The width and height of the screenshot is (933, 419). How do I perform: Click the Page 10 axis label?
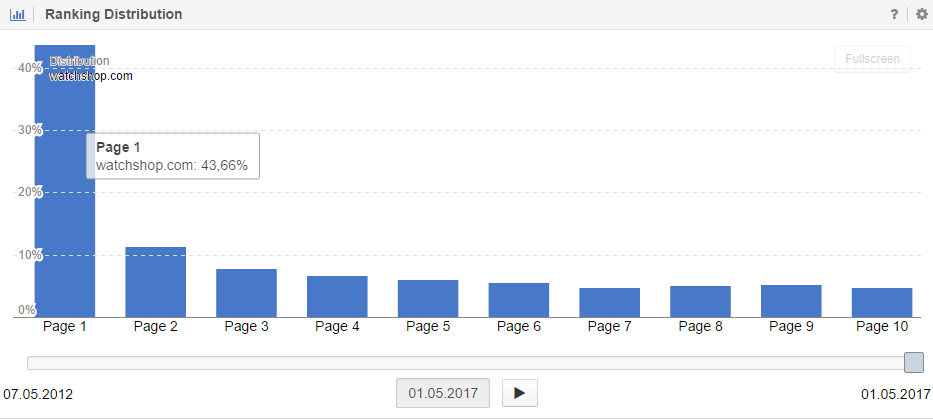pos(882,327)
